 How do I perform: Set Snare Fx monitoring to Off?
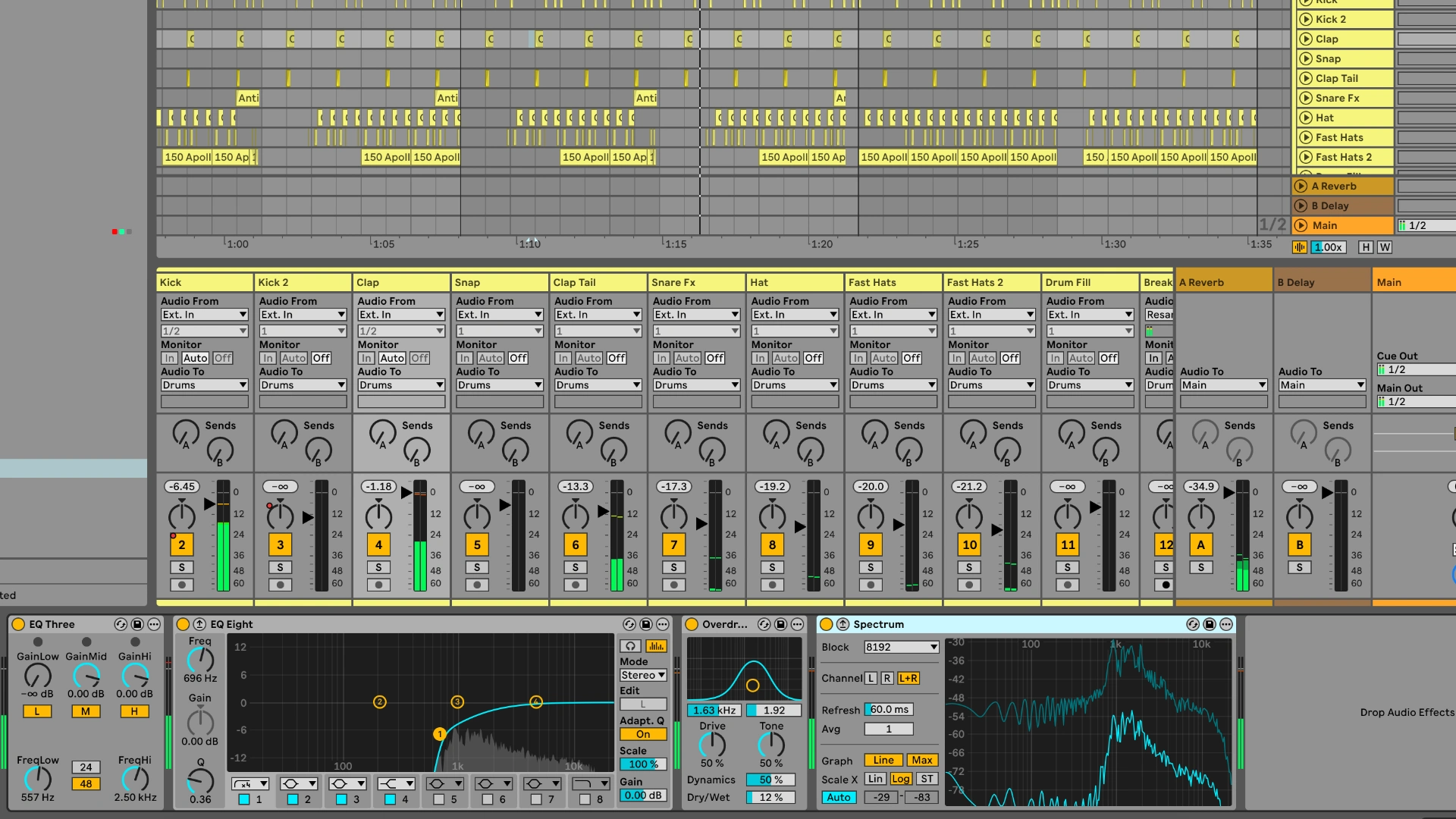[x=715, y=357]
